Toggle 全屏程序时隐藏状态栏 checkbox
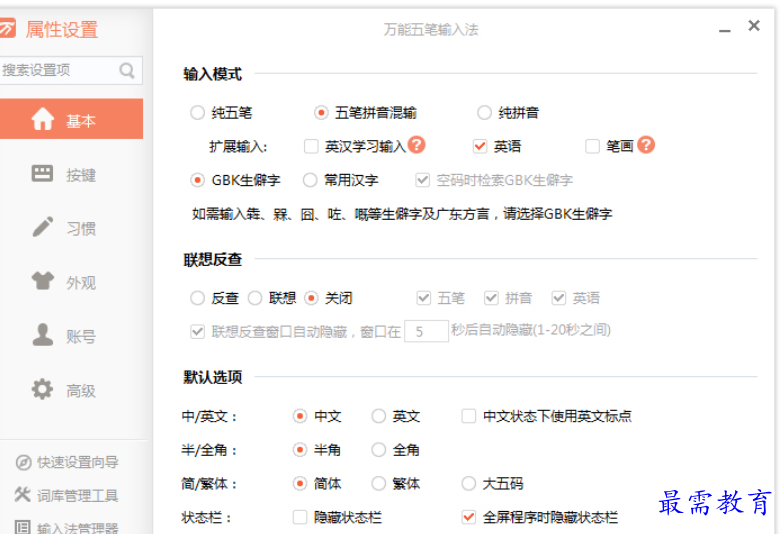 [469, 517]
